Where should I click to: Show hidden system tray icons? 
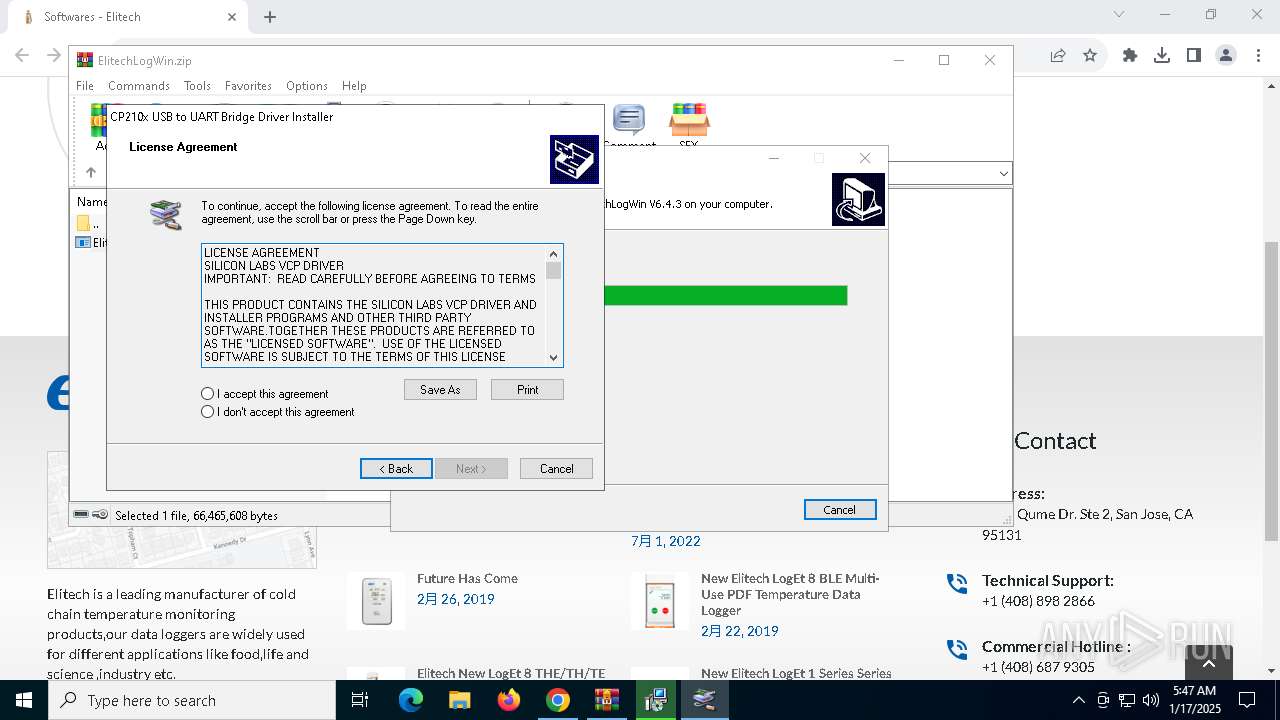[x=1079, y=700]
